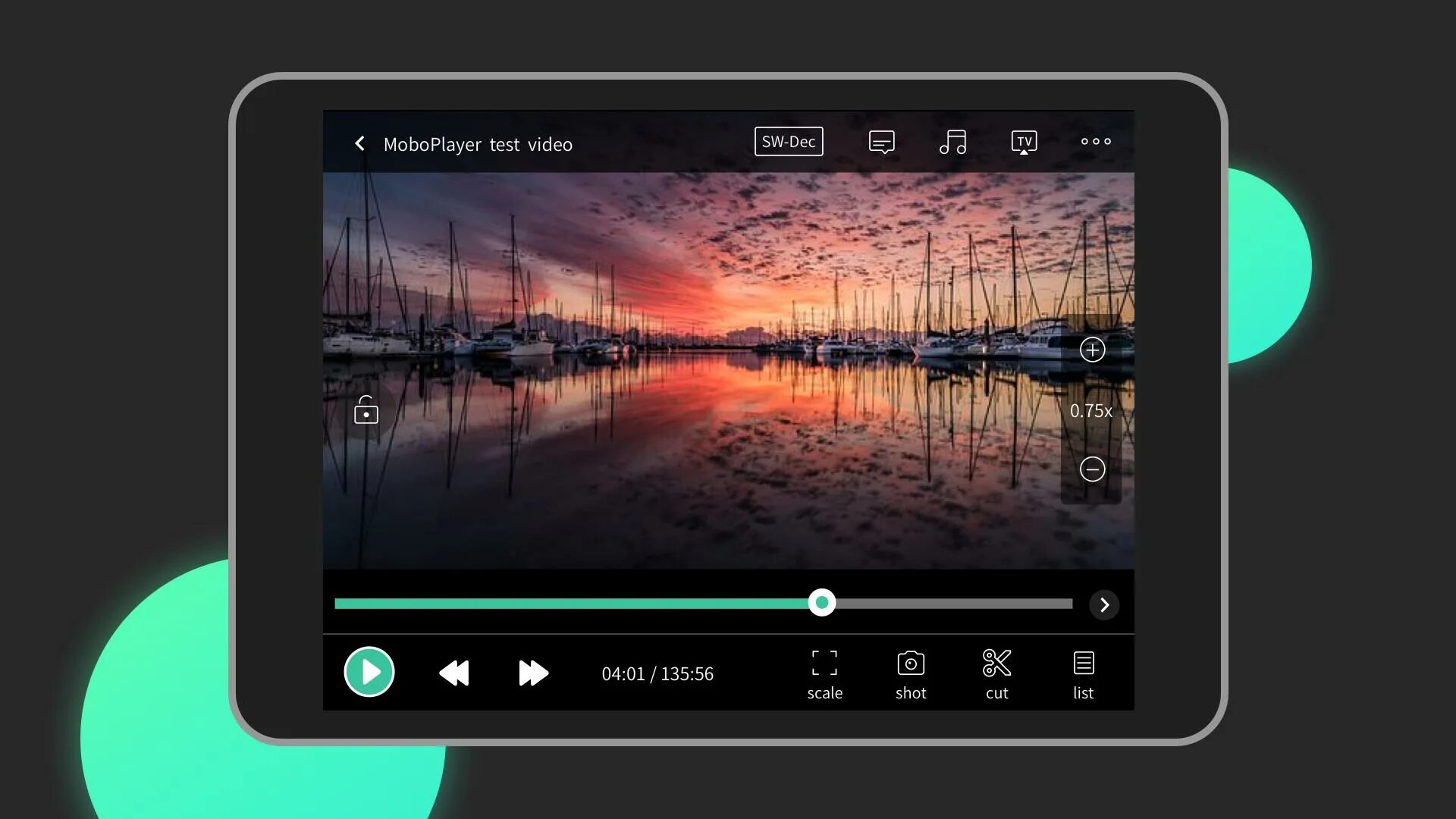Press play to resume the video

368,672
